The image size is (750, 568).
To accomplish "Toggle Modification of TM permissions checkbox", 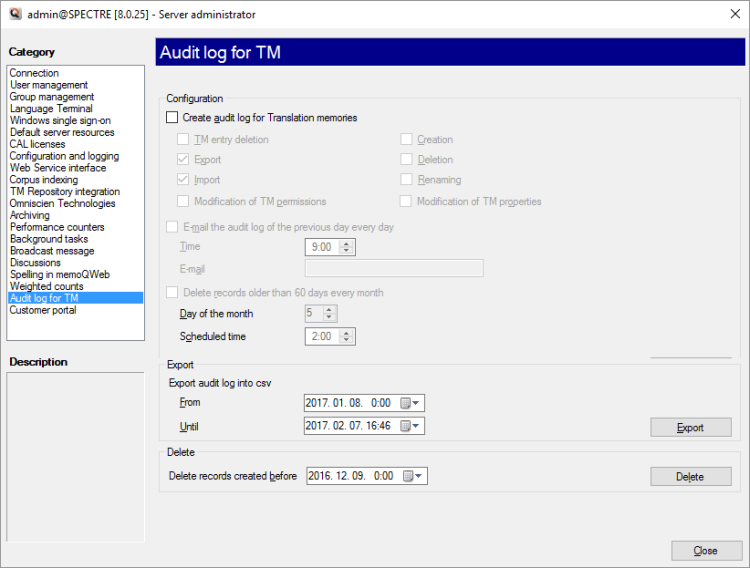I will click(x=183, y=201).
